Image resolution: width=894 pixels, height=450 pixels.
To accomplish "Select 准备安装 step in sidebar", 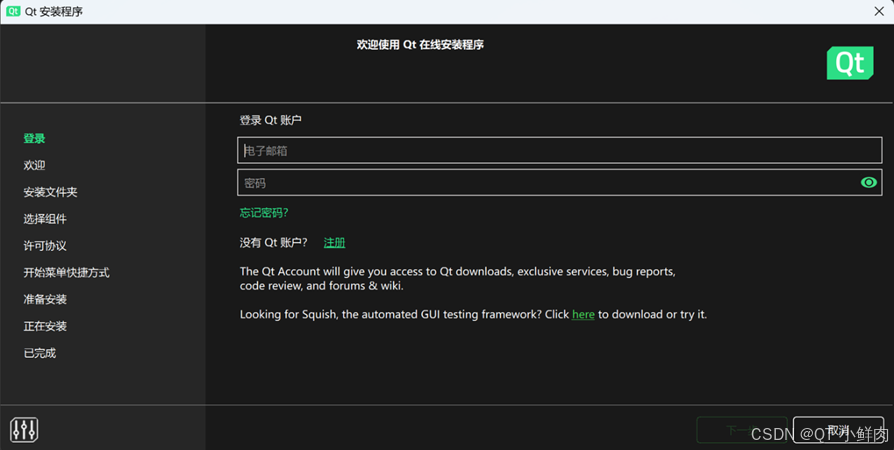I will (45, 299).
